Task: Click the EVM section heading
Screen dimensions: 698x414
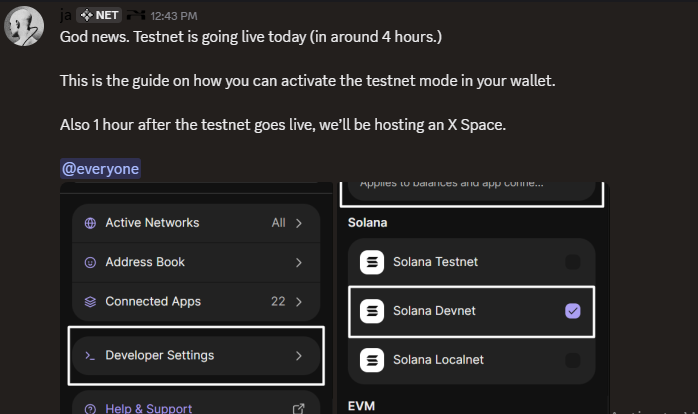Action: tap(361, 406)
